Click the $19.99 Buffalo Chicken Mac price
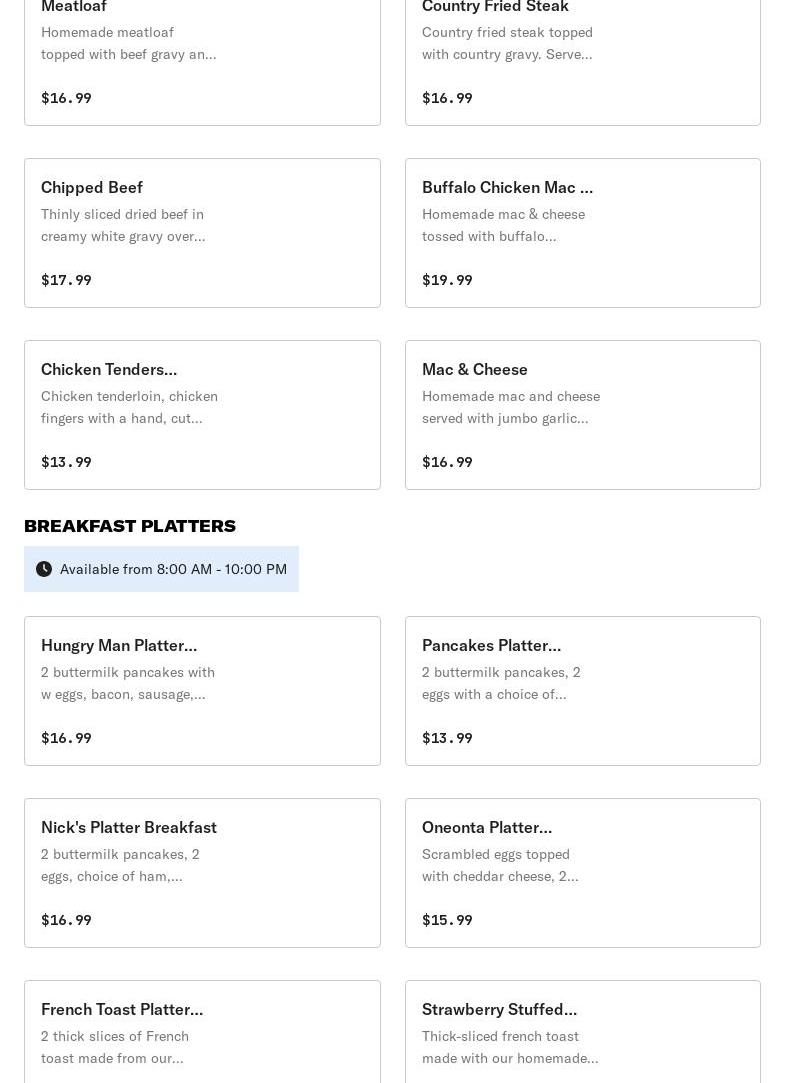 click(x=447, y=280)
